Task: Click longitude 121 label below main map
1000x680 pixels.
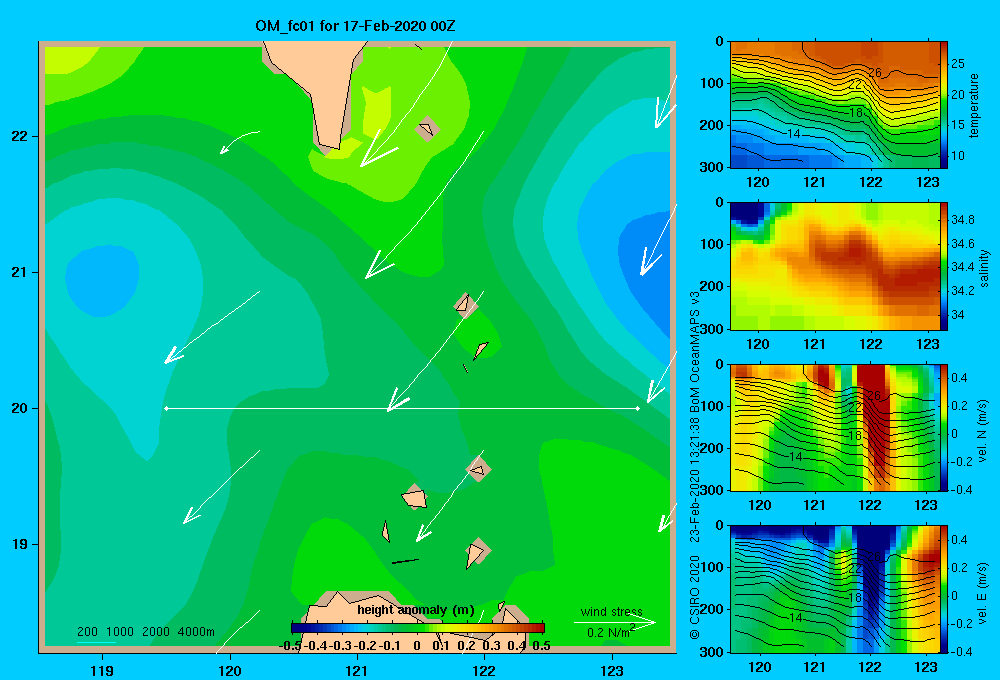Action: 357,670
